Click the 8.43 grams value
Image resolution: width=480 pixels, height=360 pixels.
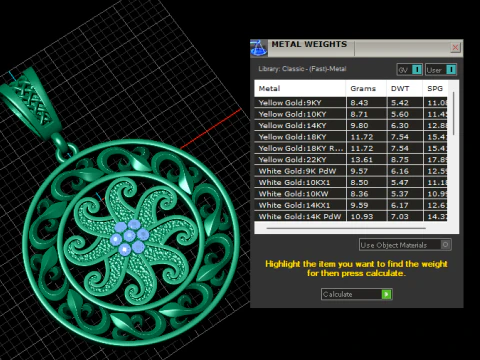359,103
